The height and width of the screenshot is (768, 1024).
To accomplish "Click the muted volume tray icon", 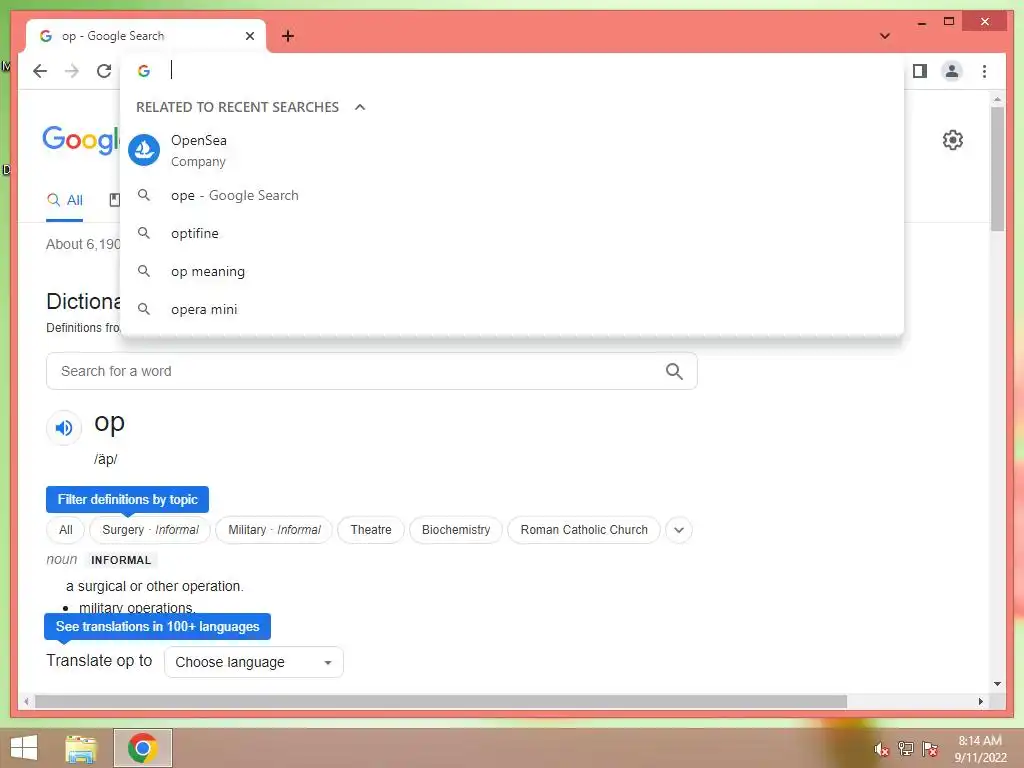I will click(x=882, y=749).
